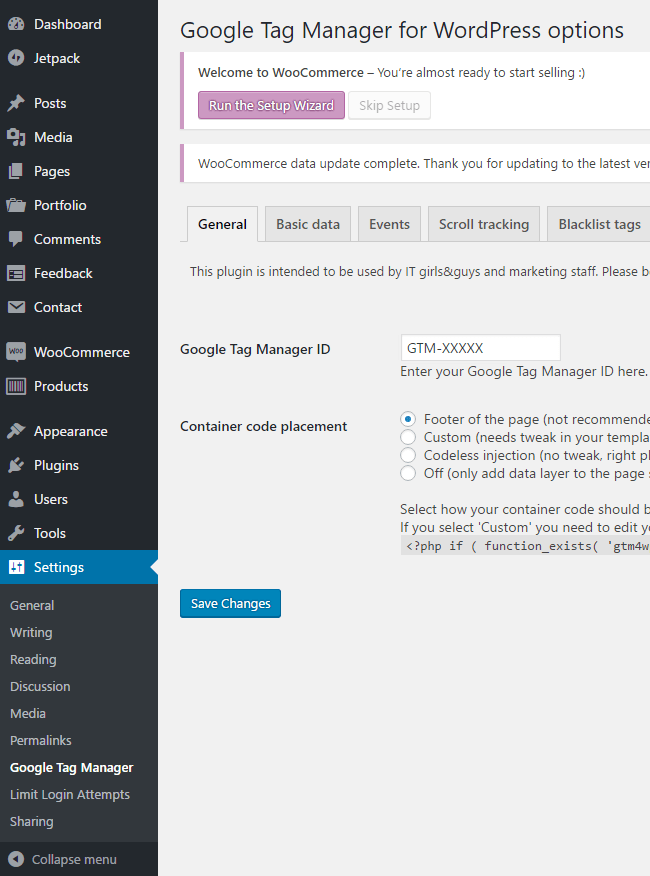
Task: Click the Collapse menu arrow icon
Action: 16,859
